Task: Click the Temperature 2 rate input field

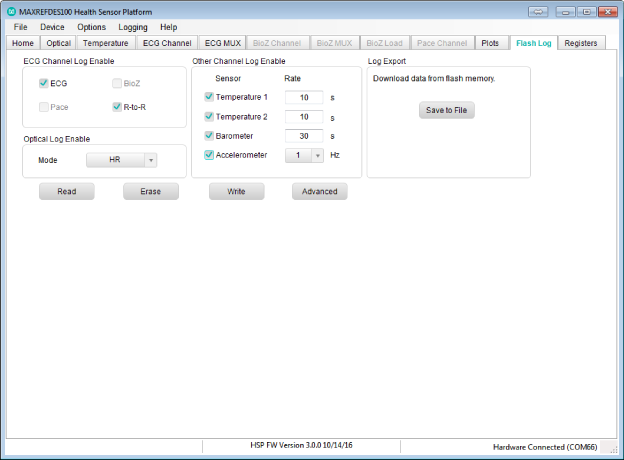Action: (304, 117)
